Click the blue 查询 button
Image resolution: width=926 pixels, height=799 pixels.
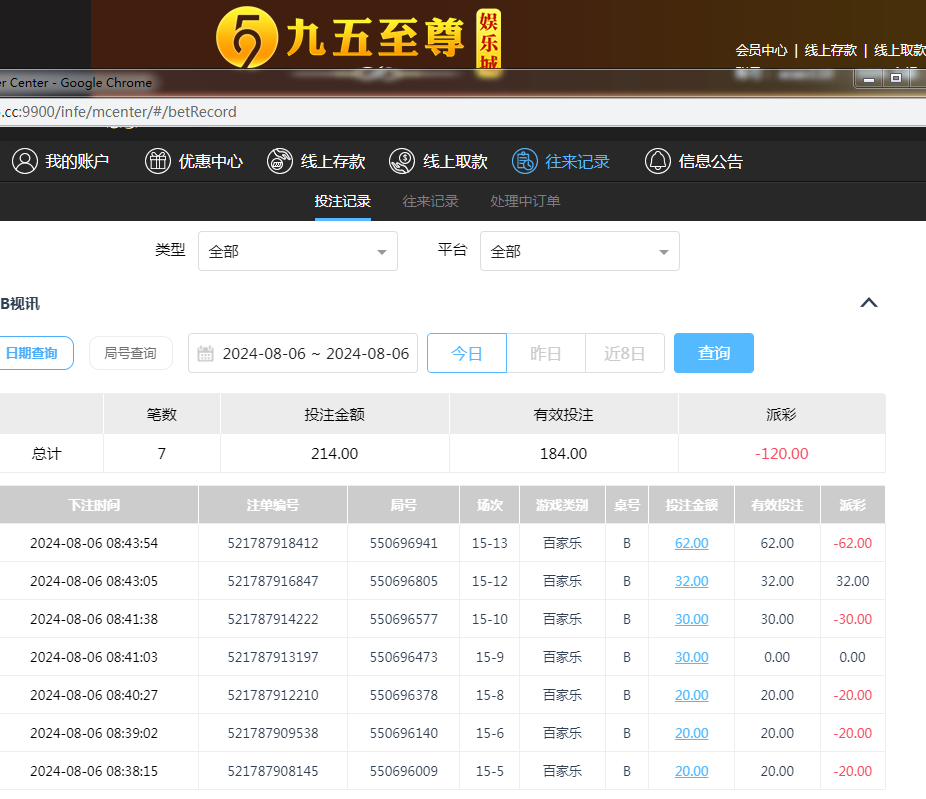click(713, 353)
